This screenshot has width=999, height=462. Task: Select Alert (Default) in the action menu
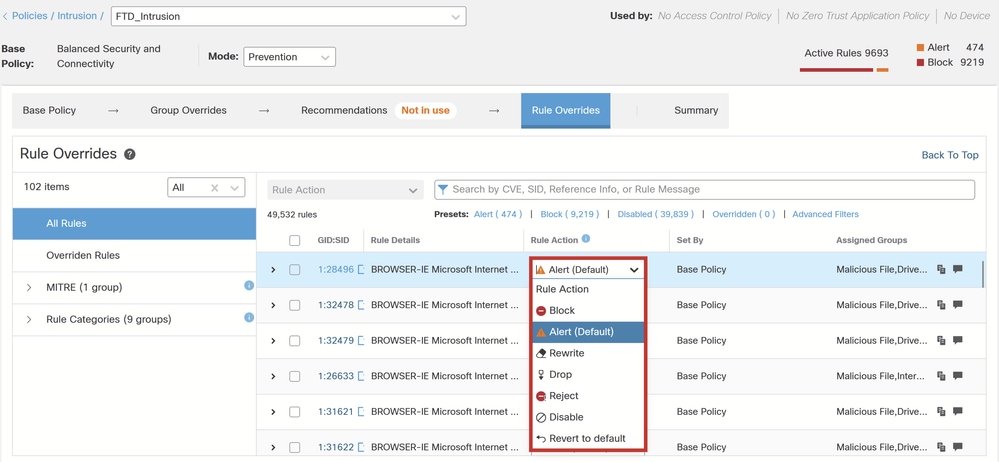[x=588, y=331]
